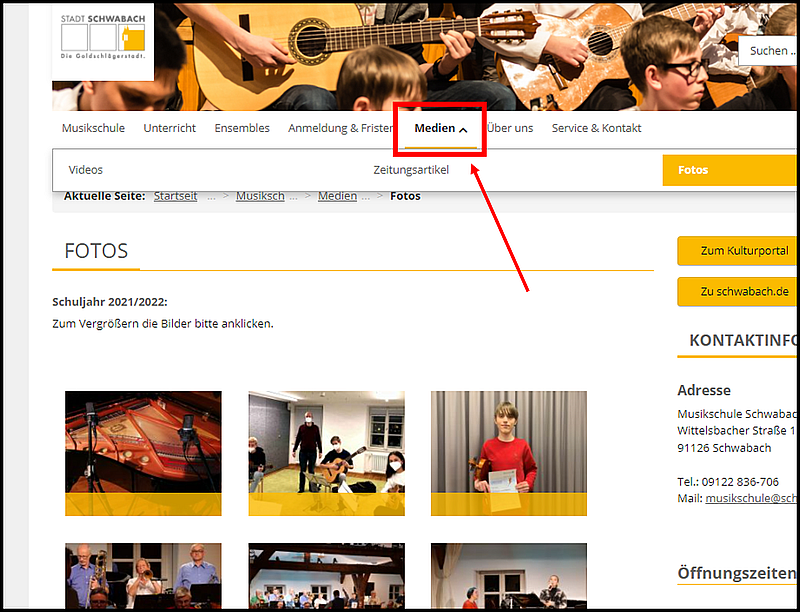
Task: Enlarge the boy in red sweater photo
Action: pyautogui.click(x=508, y=452)
